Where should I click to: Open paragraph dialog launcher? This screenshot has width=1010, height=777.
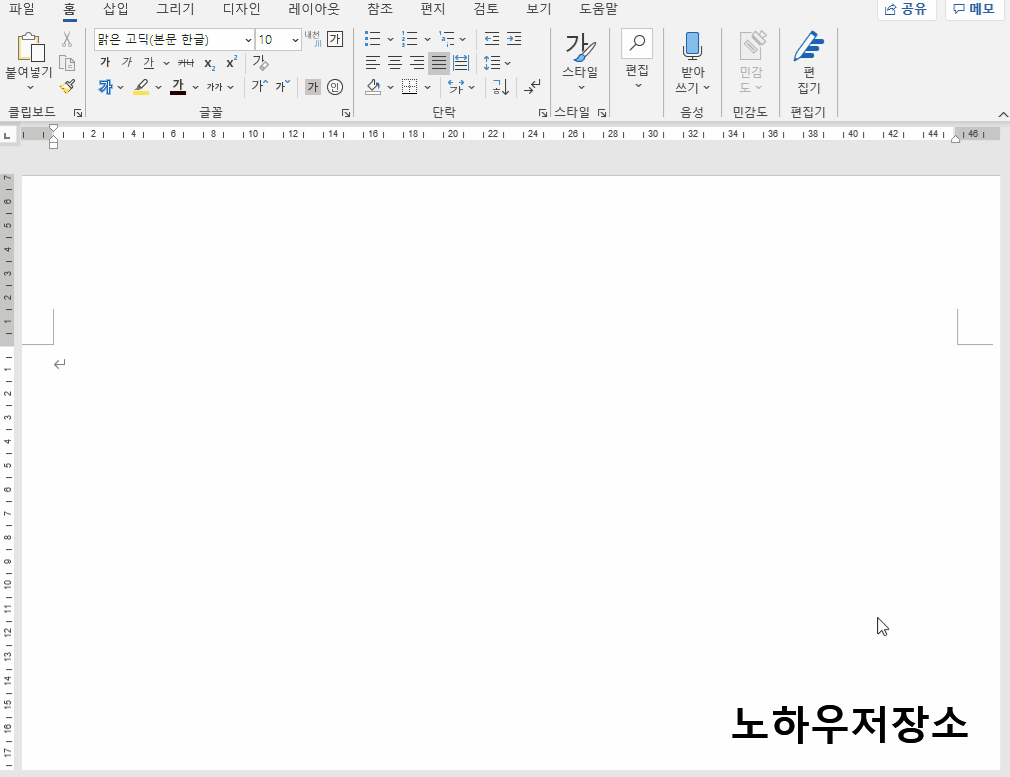pyautogui.click(x=542, y=113)
